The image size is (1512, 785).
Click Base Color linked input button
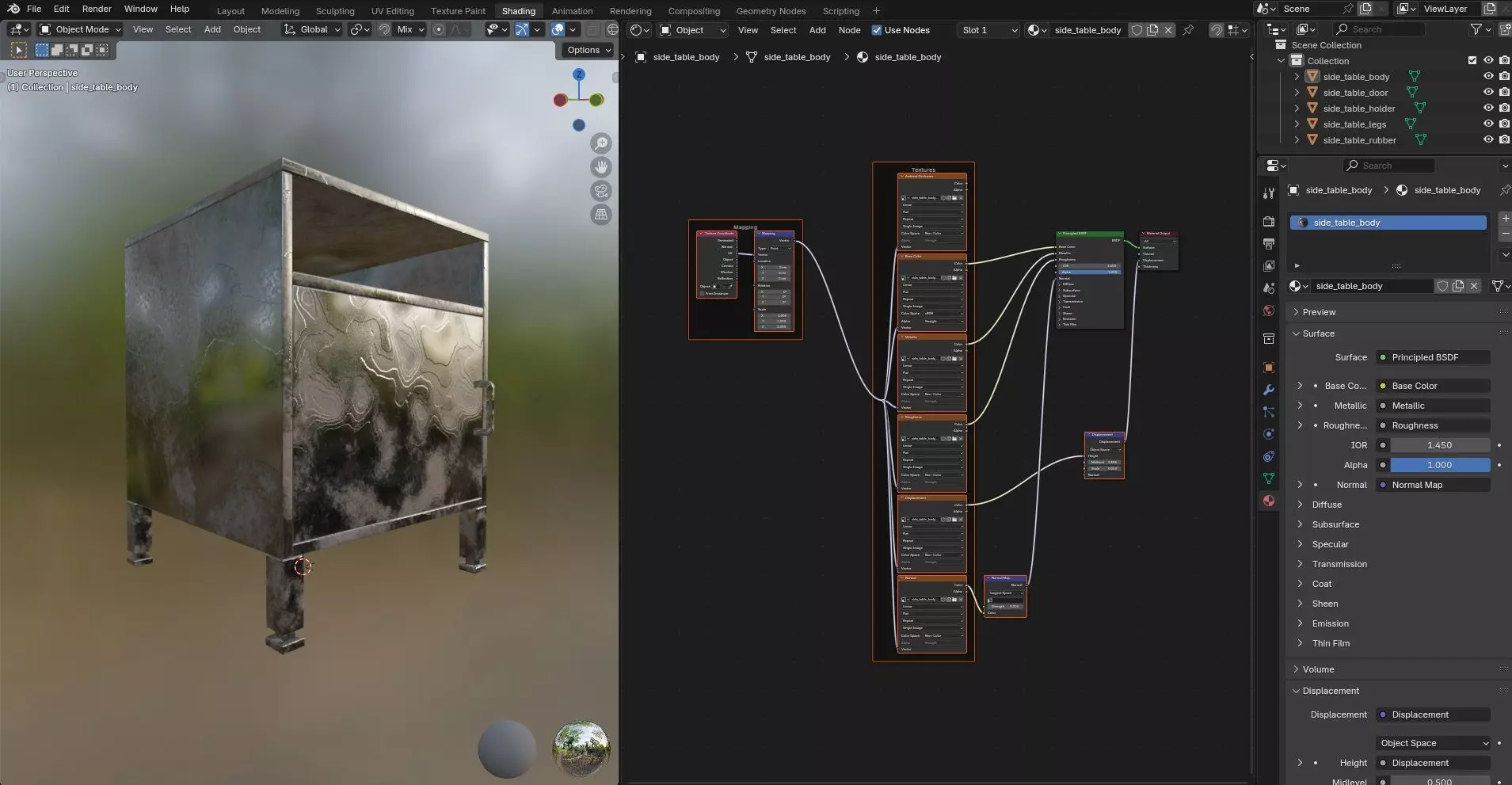[x=1433, y=386]
